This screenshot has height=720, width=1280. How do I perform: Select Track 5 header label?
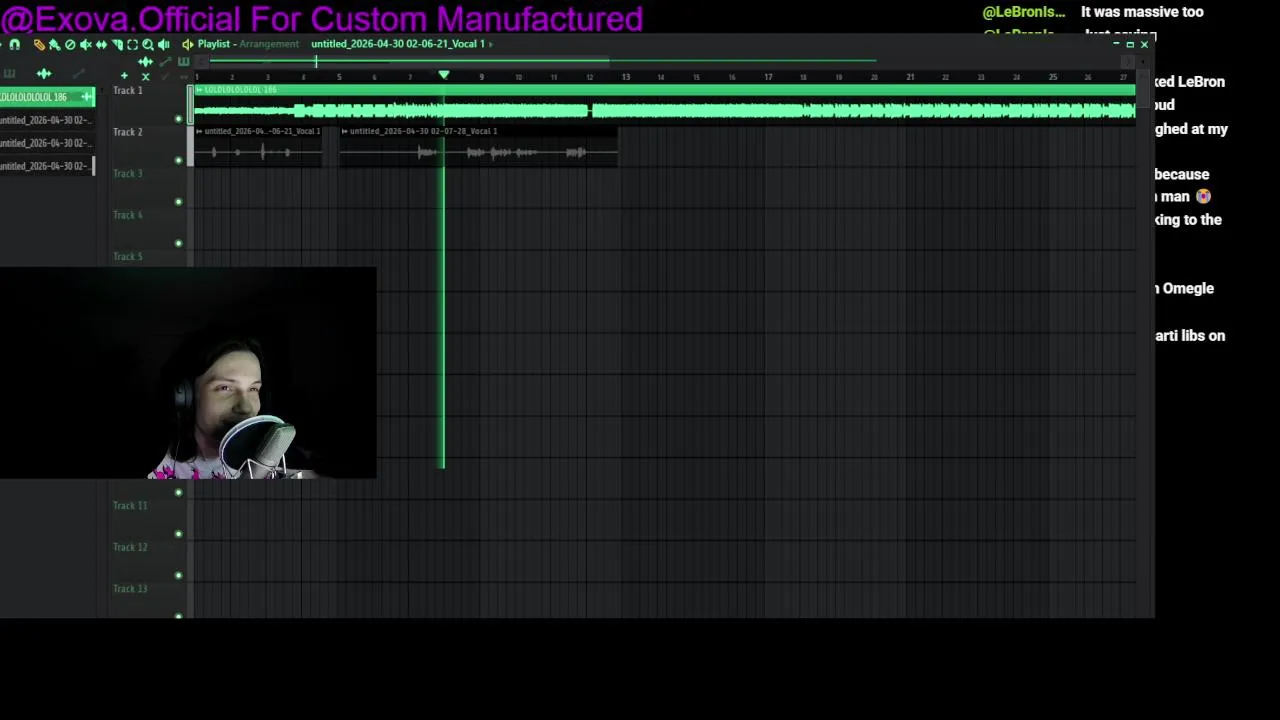127,257
